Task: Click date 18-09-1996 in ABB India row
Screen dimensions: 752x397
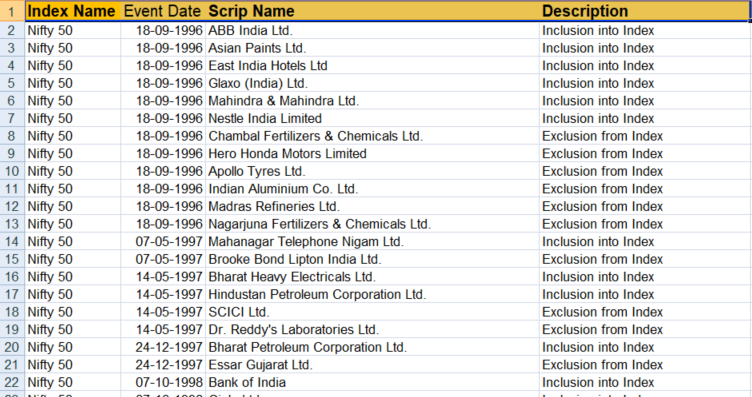Action: pyautogui.click(x=163, y=31)
